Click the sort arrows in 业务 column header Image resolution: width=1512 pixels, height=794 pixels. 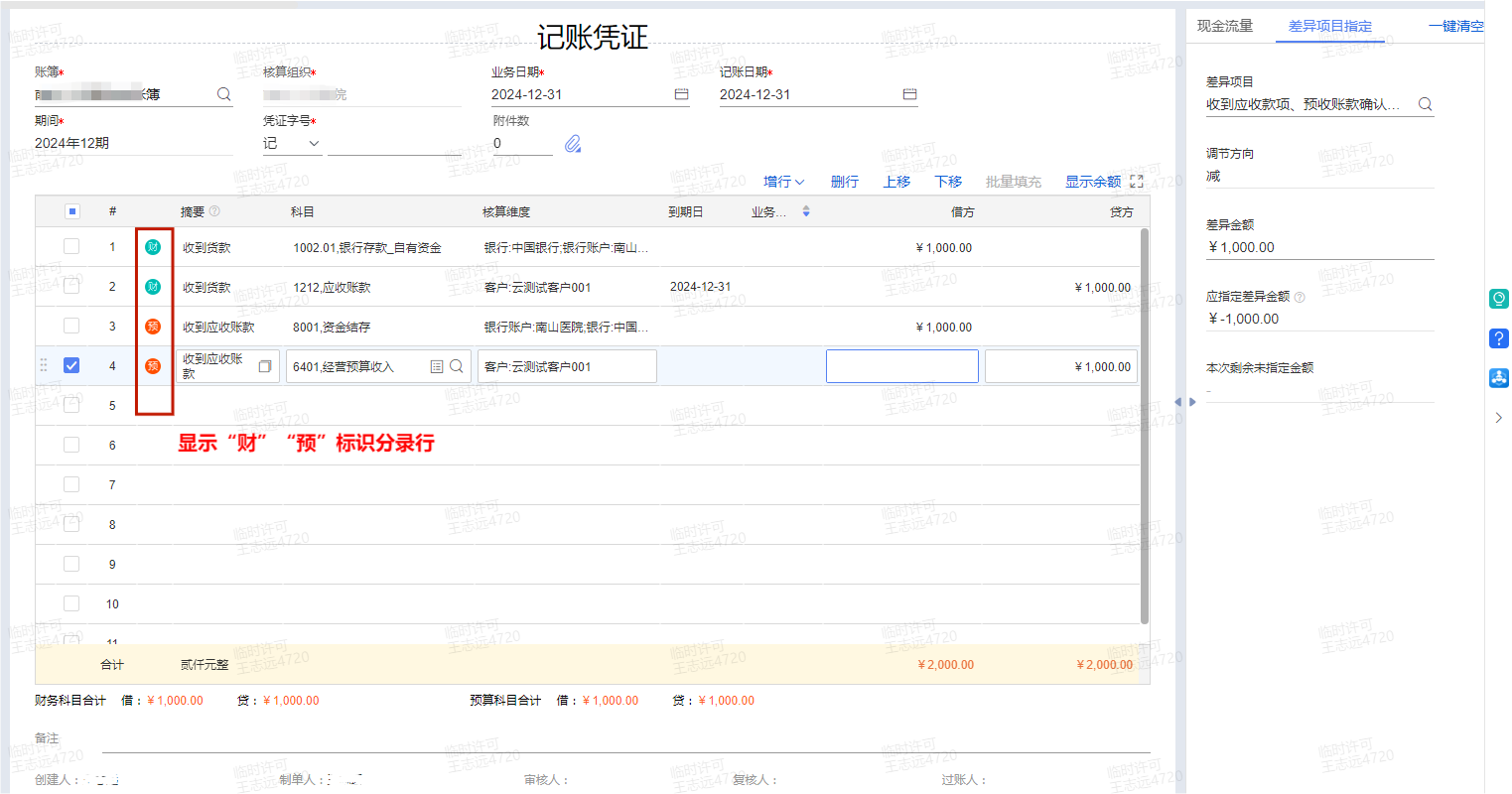tap(806, 211)
